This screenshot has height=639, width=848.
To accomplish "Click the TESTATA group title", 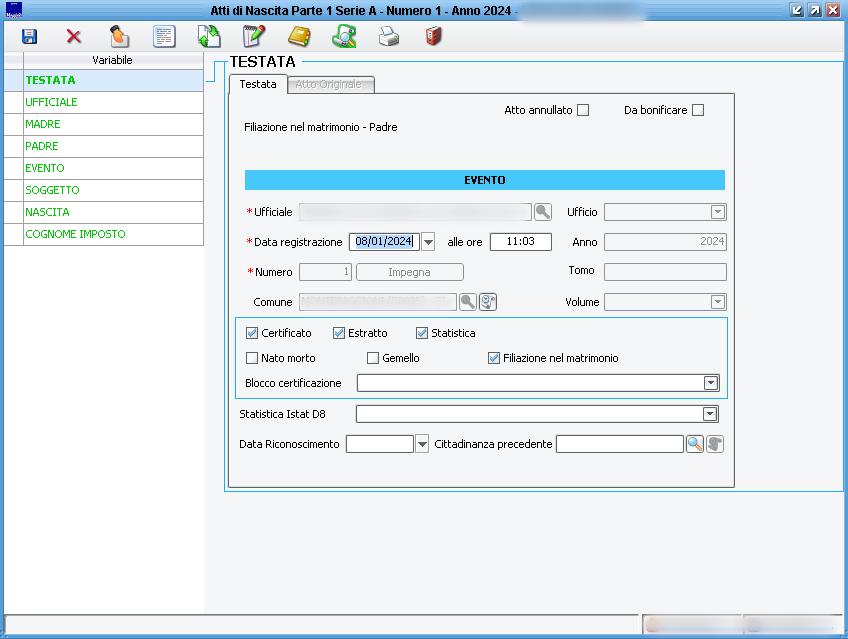I will (263, 62).
